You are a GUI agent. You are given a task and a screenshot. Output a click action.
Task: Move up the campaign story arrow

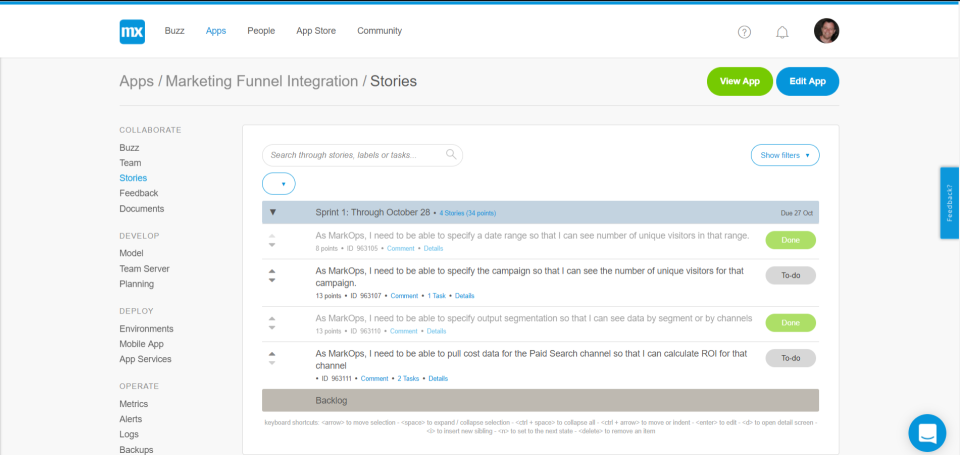pos(272,271)
